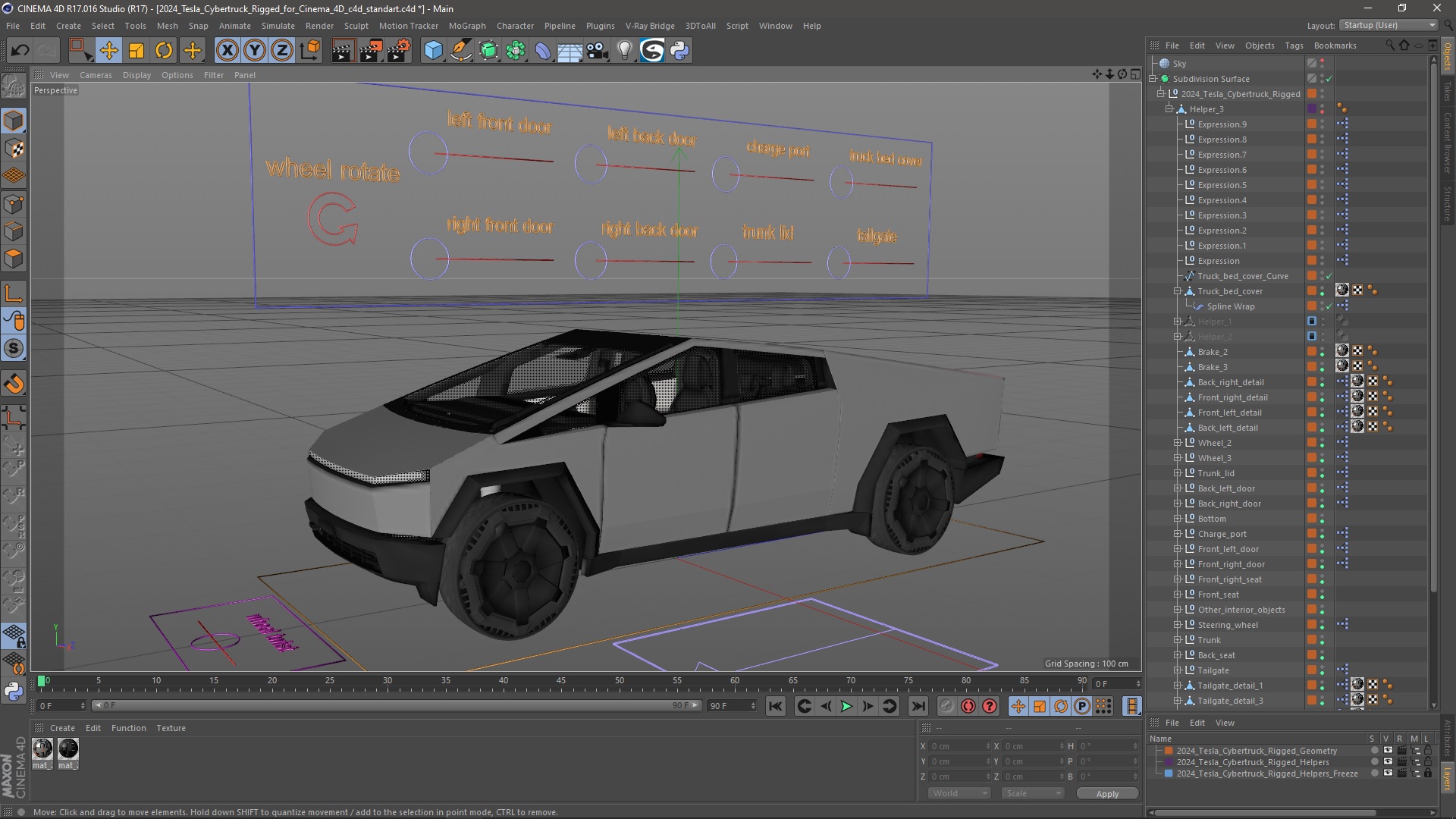
Task: Toggle Autokeying red circle button
Action: [x=968, y=706]
